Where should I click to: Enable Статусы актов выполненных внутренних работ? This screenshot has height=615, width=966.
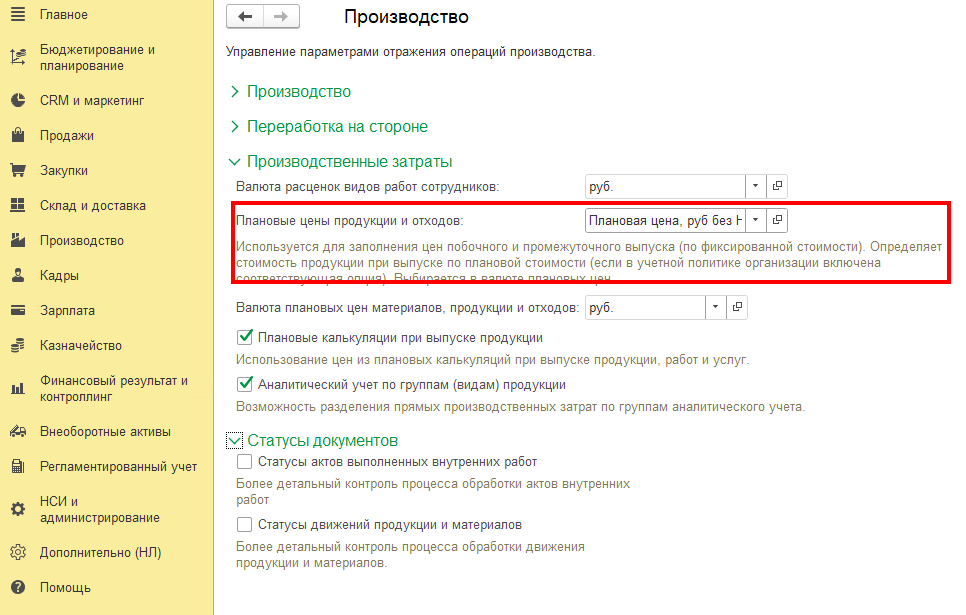click(245, 462)
